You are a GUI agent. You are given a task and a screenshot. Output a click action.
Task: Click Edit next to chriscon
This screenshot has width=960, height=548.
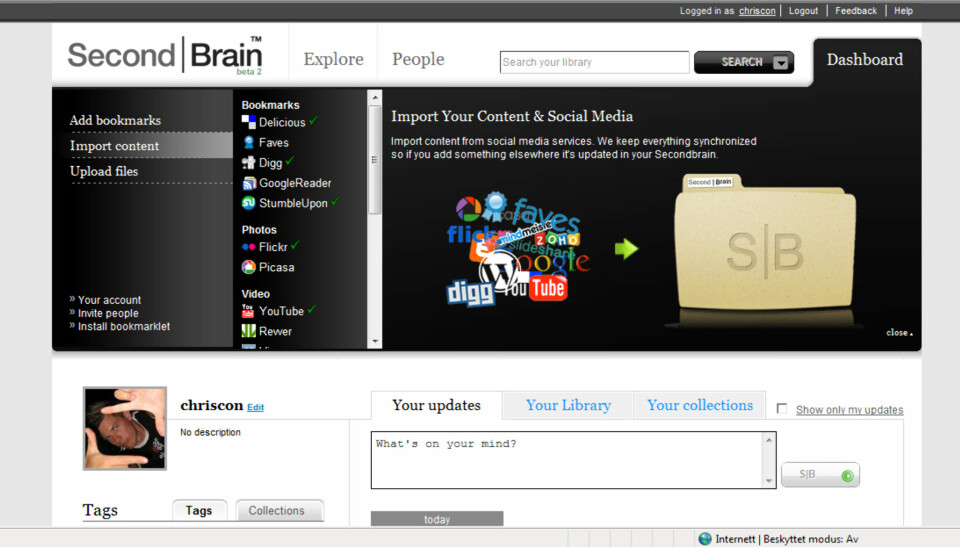[x=255, y=407]
